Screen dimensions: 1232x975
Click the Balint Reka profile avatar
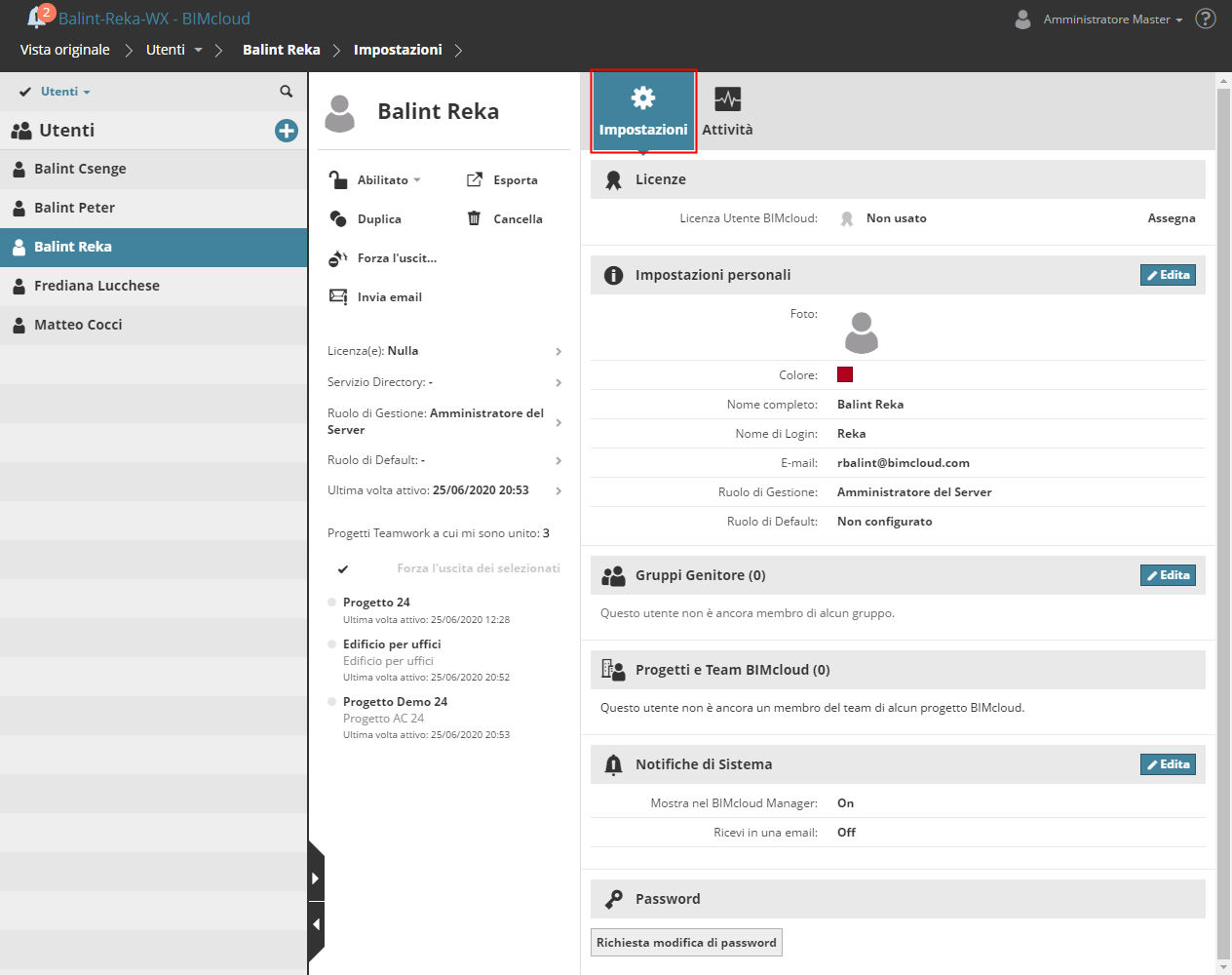pyautogui.click(x=339, y=113)
